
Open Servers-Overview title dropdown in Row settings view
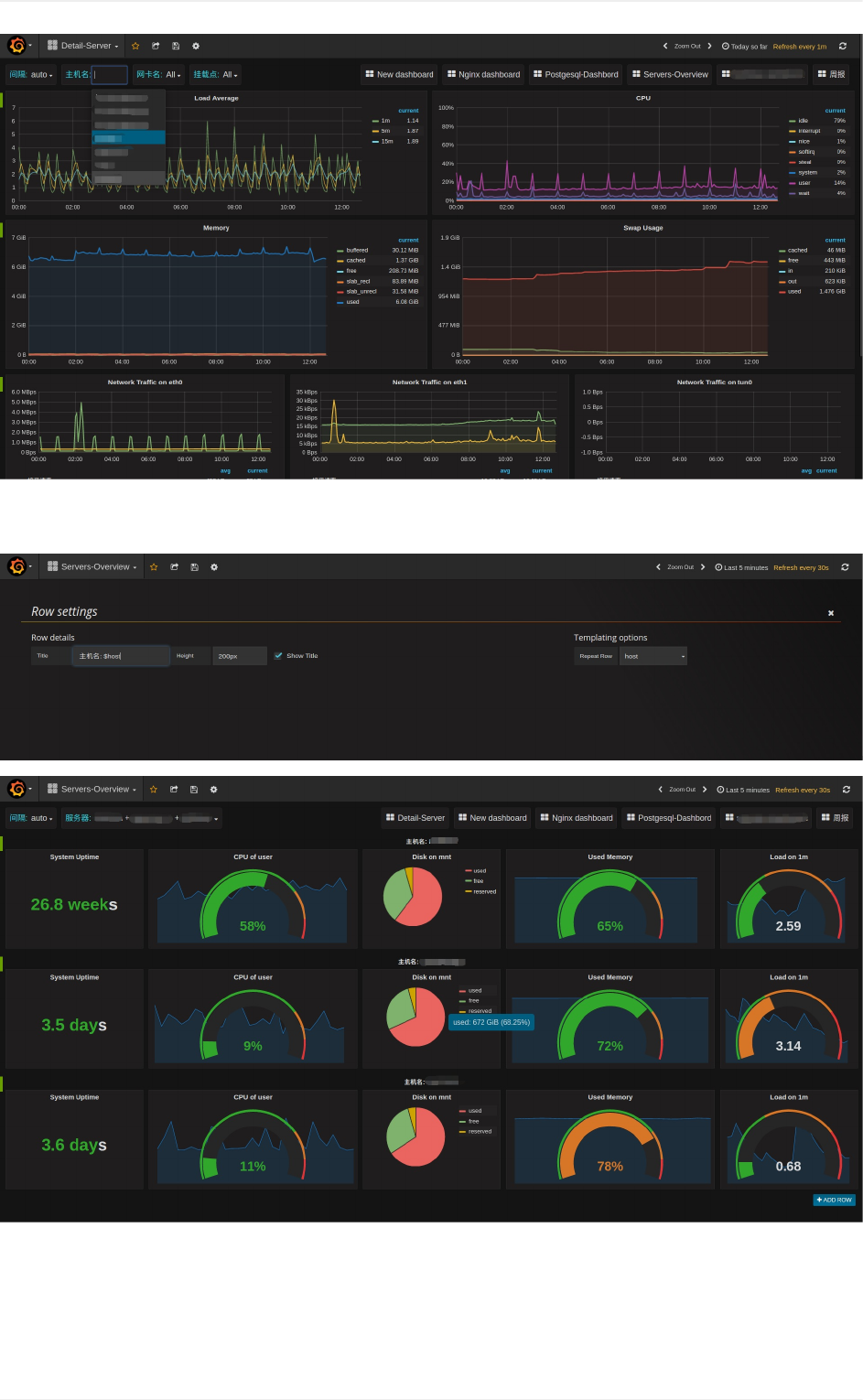(92, 567)
